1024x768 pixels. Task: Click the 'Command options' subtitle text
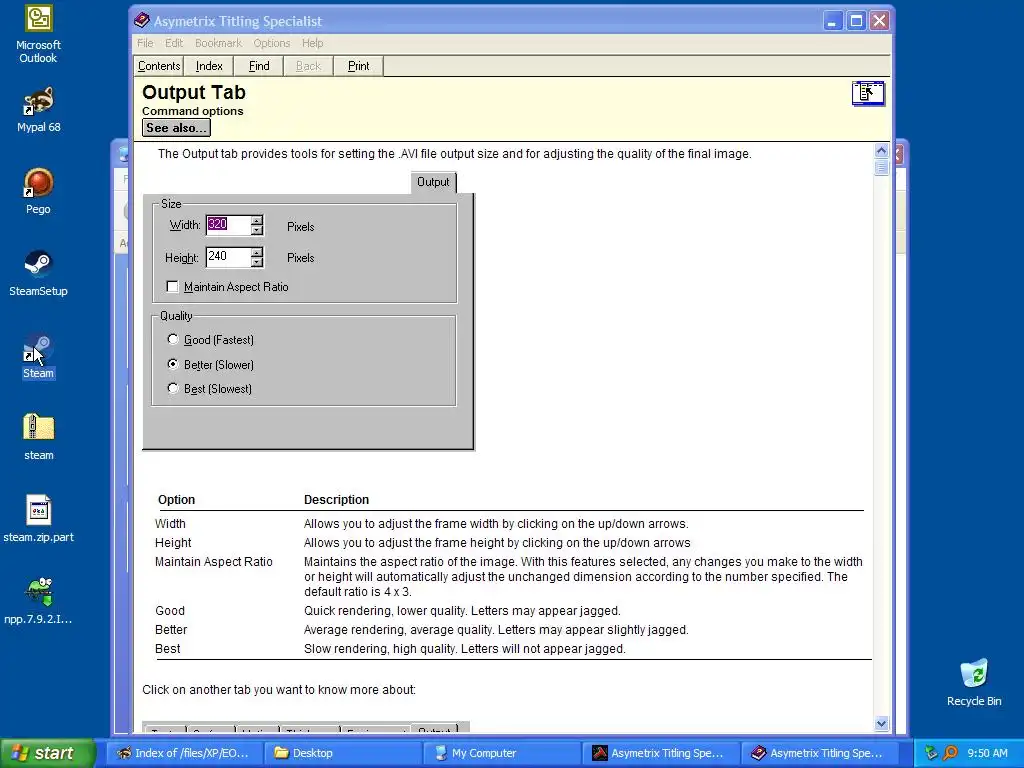tap(193, 111)
